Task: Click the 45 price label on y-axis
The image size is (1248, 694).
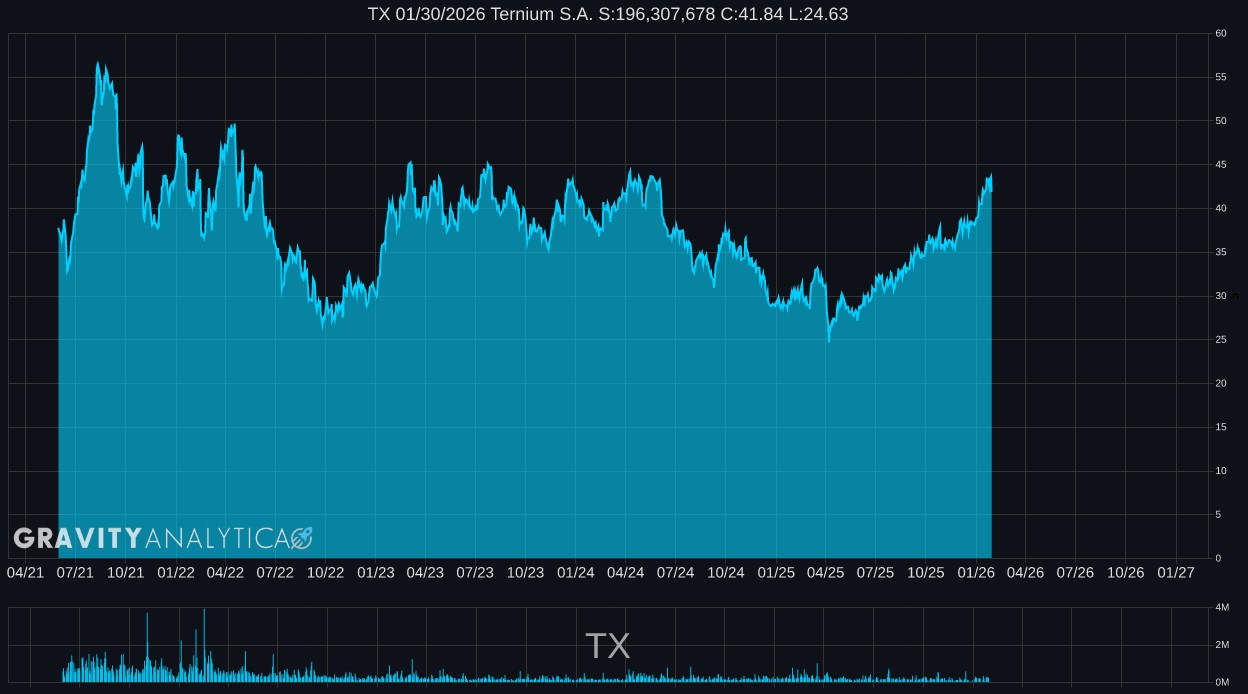Action: (x=1220, y=165)
